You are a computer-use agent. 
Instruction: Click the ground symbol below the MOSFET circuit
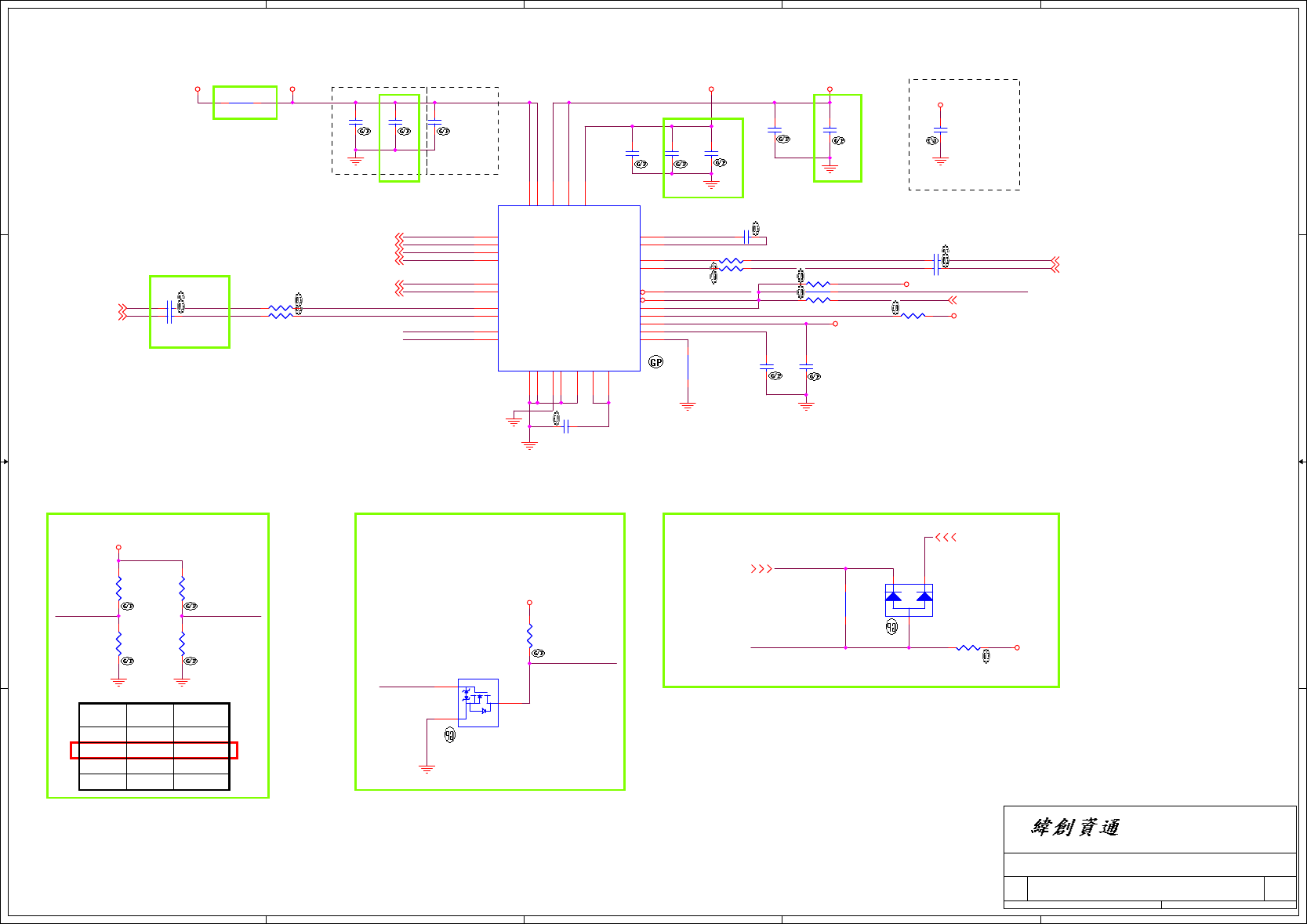[x=427, y=770]
